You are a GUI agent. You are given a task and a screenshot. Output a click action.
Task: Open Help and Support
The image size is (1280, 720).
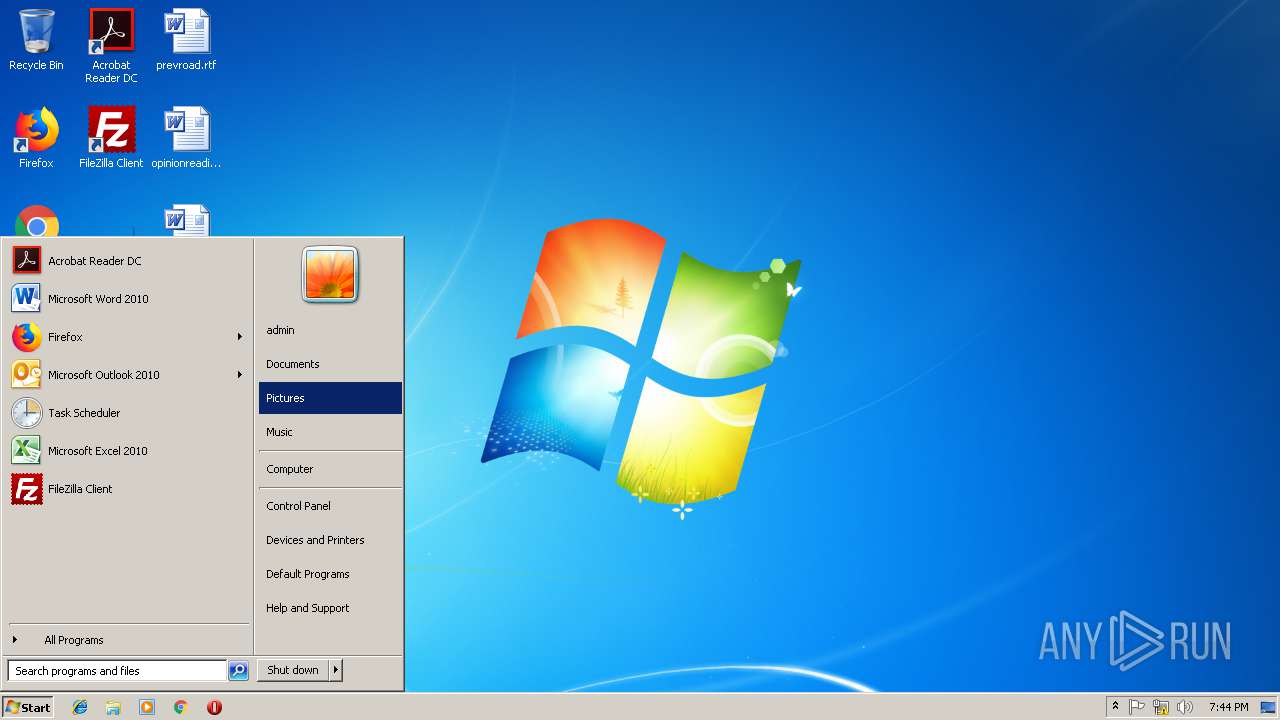click(x=330, y=608)
